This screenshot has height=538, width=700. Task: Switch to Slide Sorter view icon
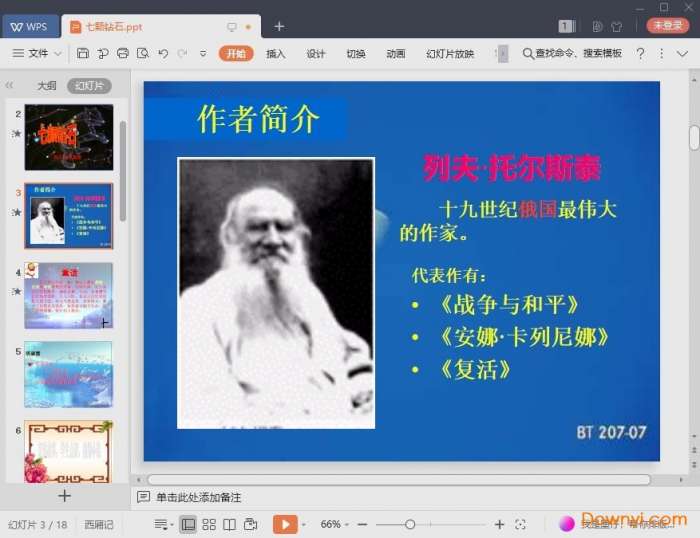click(x=209, y=524)
